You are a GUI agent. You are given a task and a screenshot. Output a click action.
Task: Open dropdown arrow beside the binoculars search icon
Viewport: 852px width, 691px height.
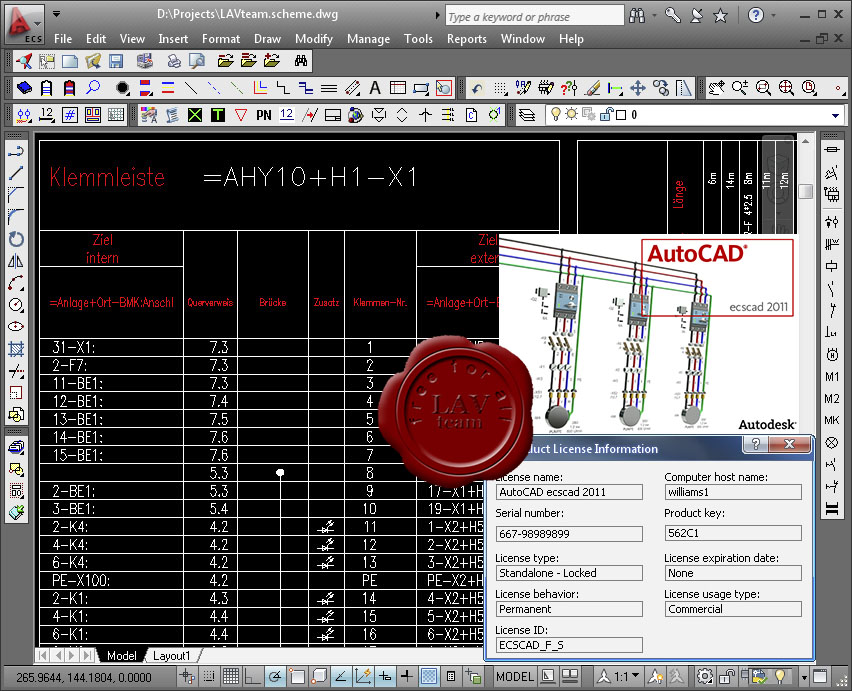click(655, 15)
